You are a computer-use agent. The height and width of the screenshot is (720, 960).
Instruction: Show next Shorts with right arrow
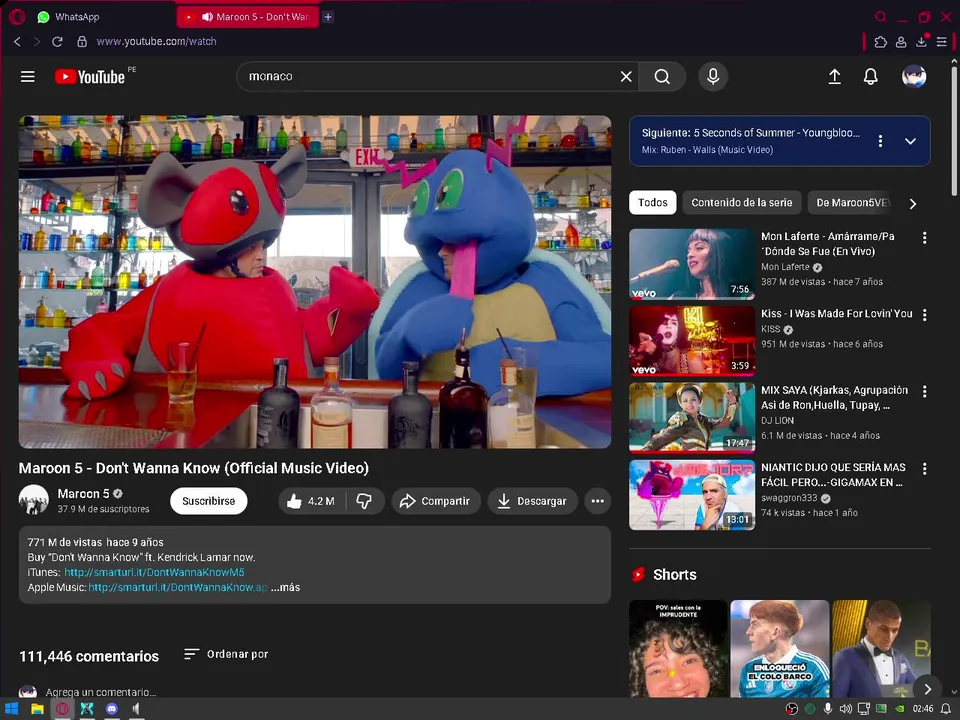927,689
